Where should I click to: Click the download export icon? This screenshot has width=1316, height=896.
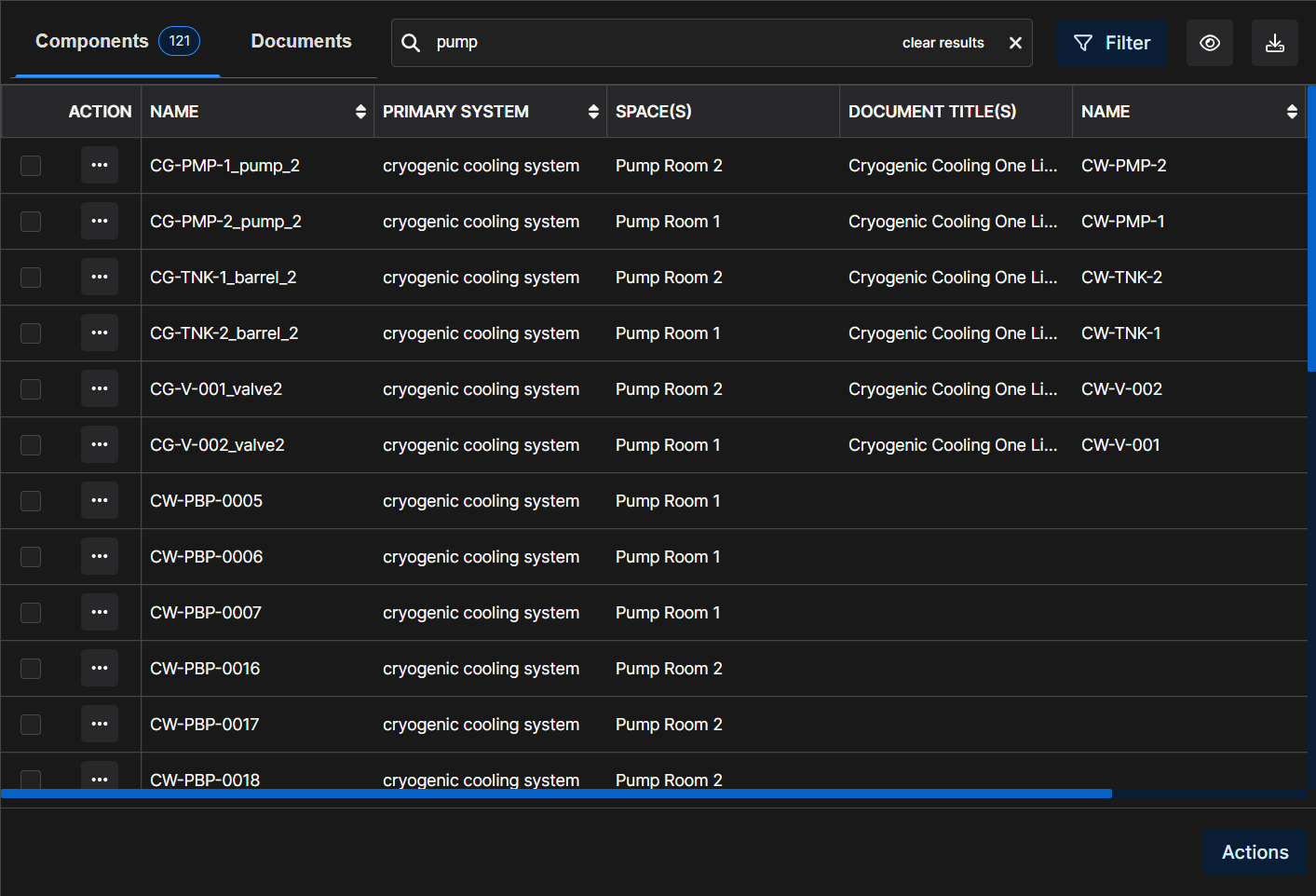click(1275, 43)
